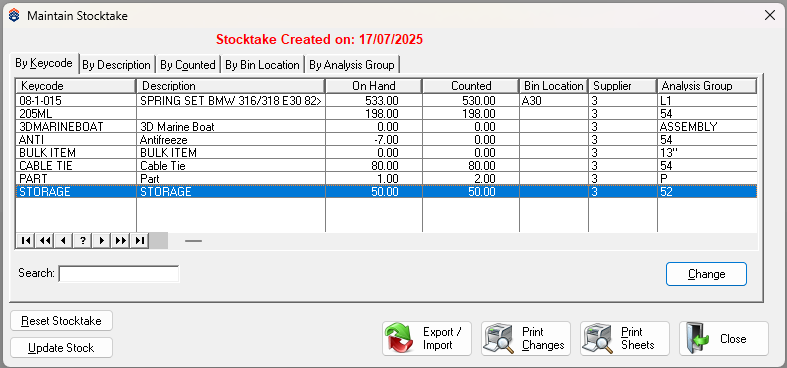787x368 pixels.
Task: Click the Analysis Group column header
Action: 707,86
